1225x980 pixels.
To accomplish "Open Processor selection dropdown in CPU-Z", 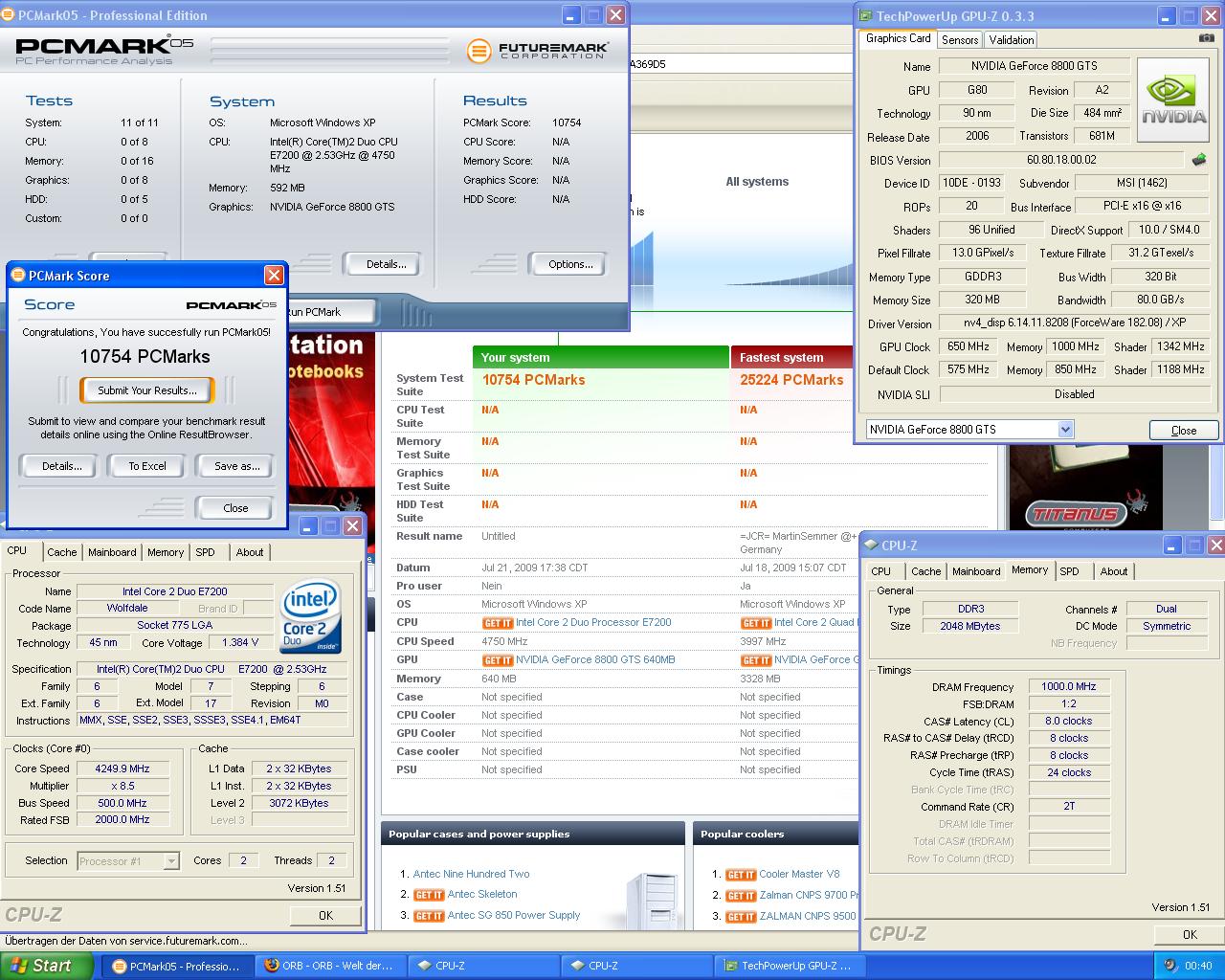I will point(170,861).
